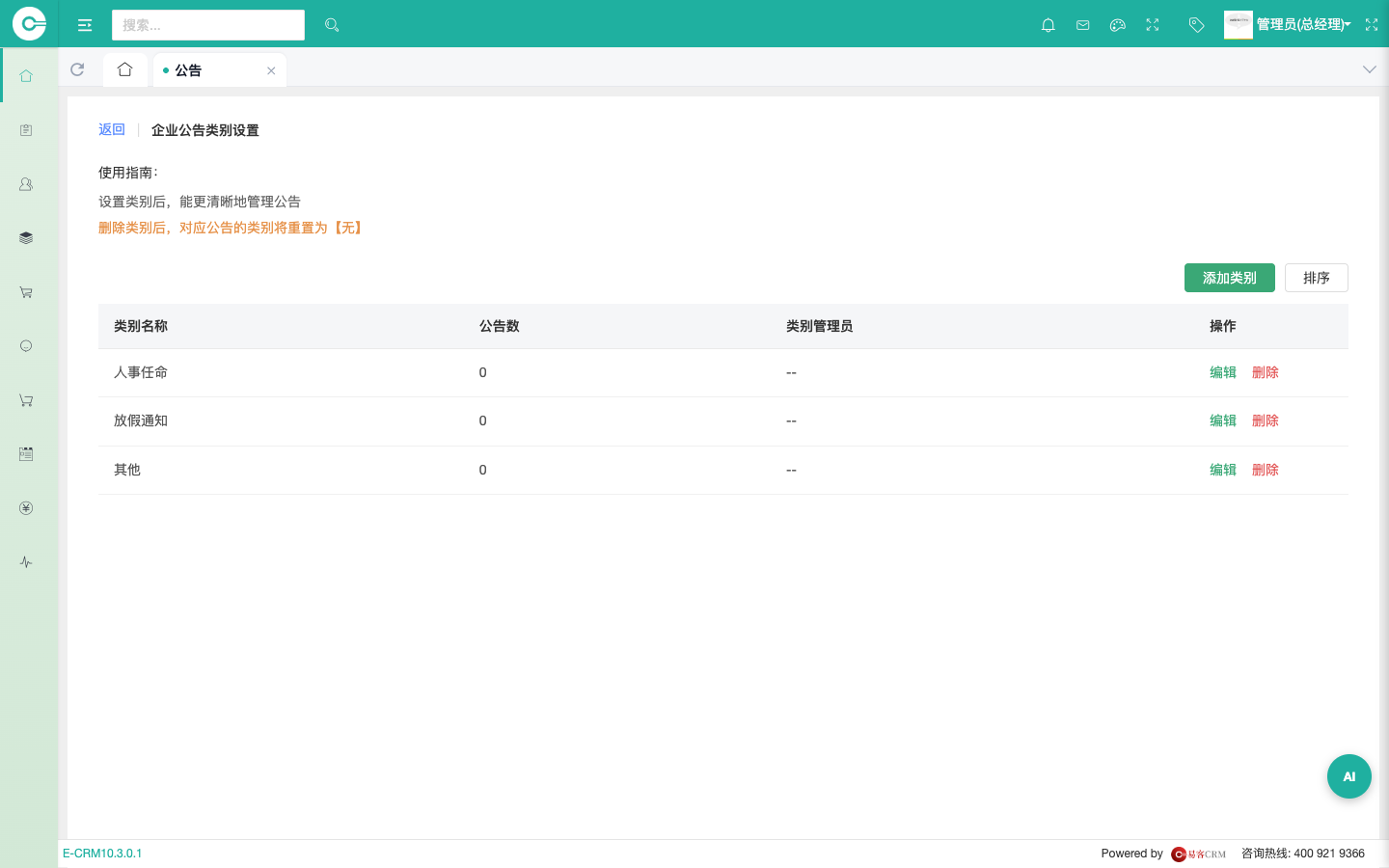Viewport: 1389px width, 868px height.
Task: Collapse the sidebar menu toggle icon
Action: pos(85,25)
